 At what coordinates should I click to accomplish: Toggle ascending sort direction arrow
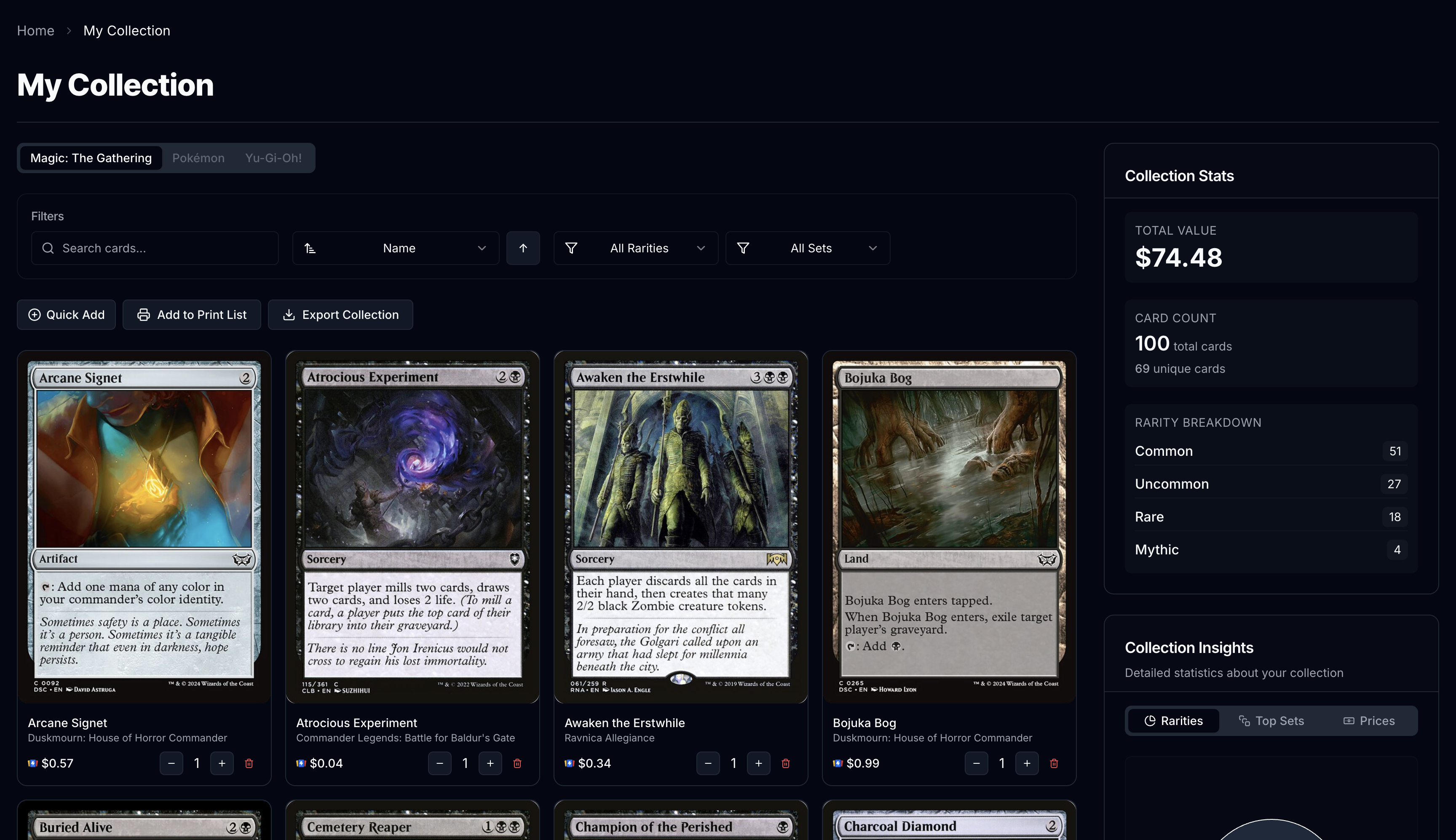click(x=523, y=248)
